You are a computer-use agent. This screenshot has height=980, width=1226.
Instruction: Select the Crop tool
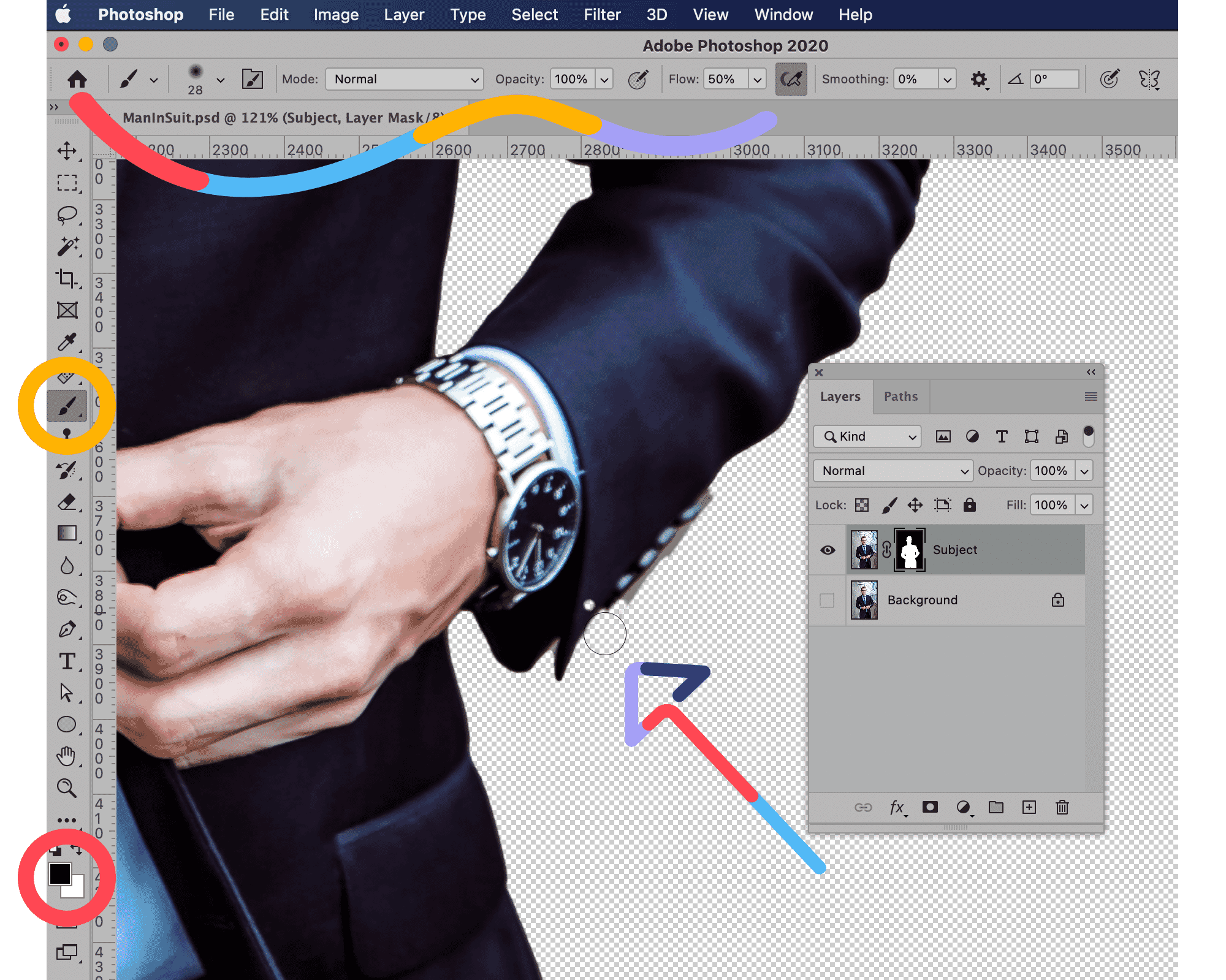(x=67, y=278)
